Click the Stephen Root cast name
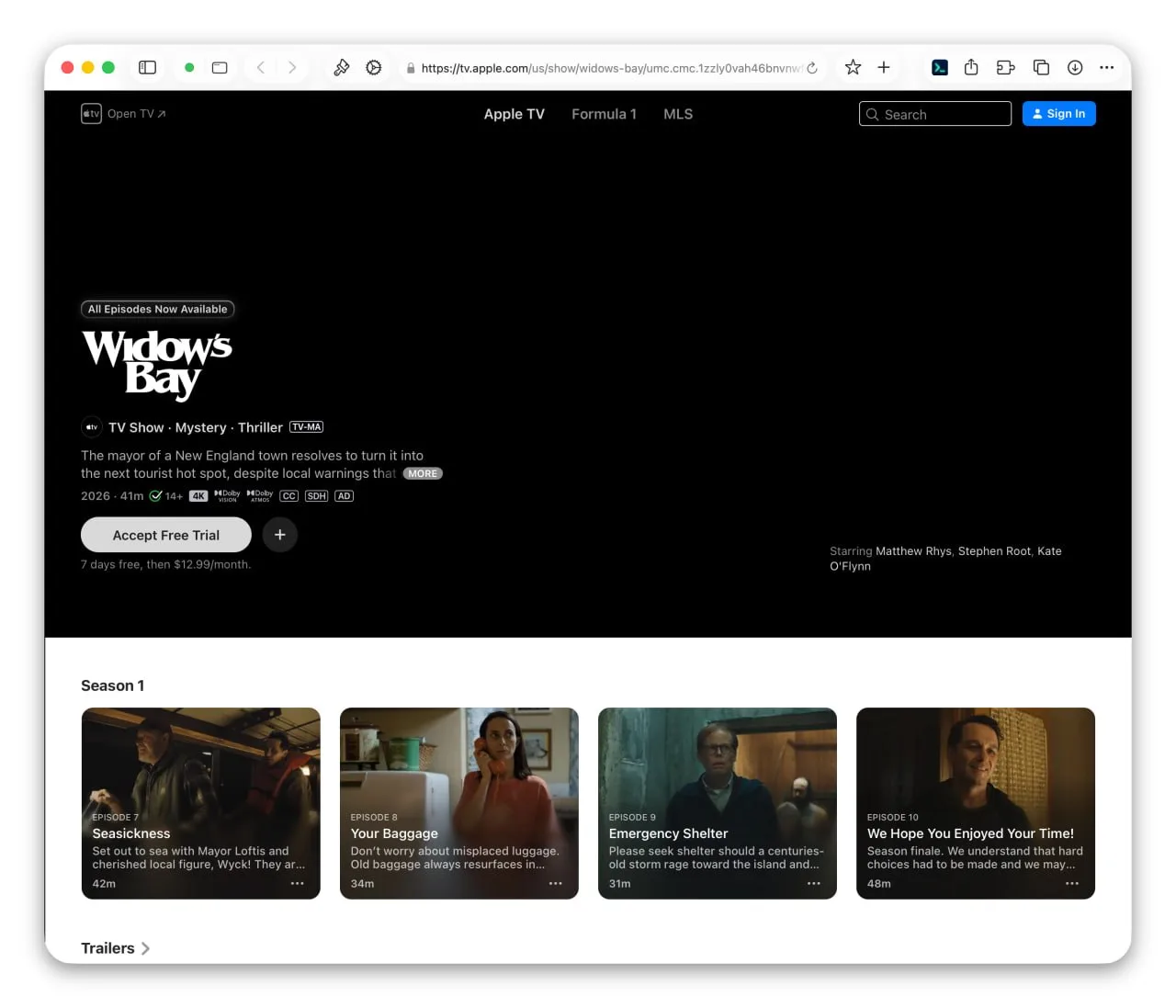The height and width of the screenshot is (1008, 1176). pyautogui.click(x=994, y=551)
